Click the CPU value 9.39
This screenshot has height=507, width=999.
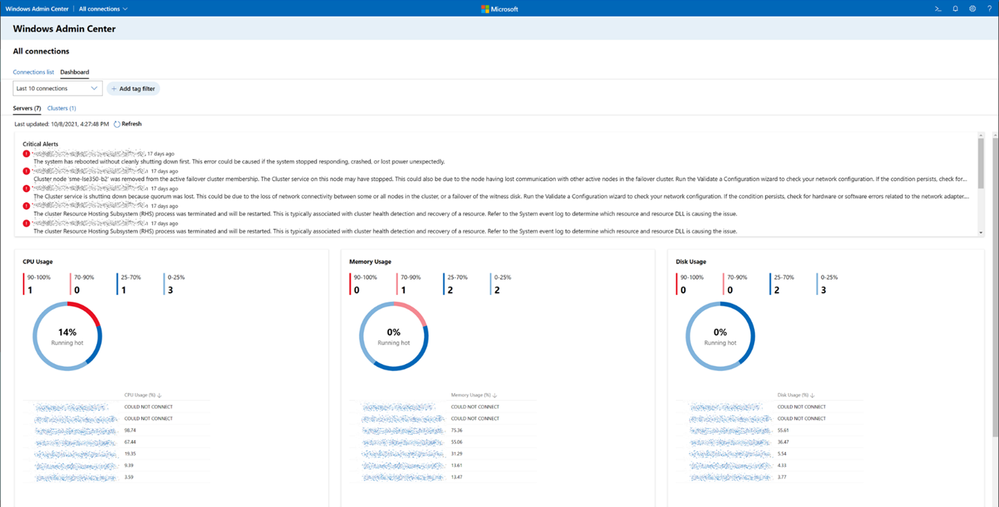point(129,466)
